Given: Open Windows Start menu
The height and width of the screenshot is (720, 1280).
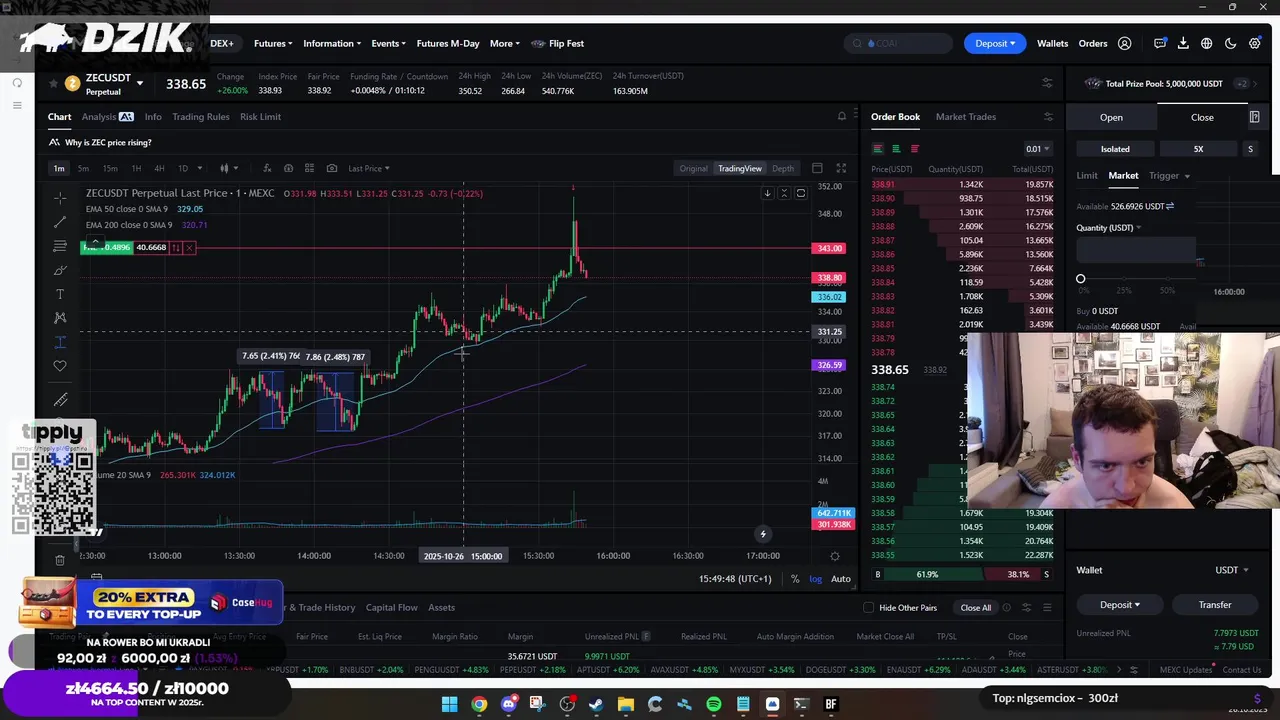Looking at the screenshot, I should pos(450,704).
